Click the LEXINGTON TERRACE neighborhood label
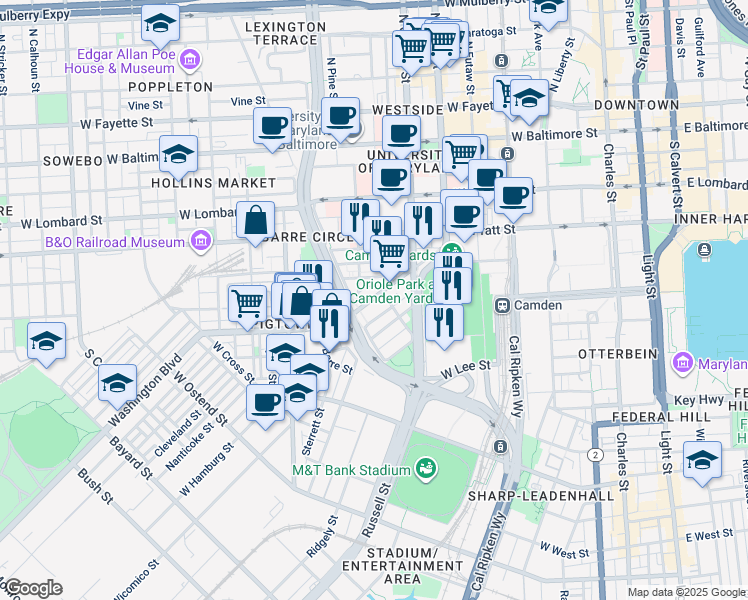 click(x=286, y=33)
